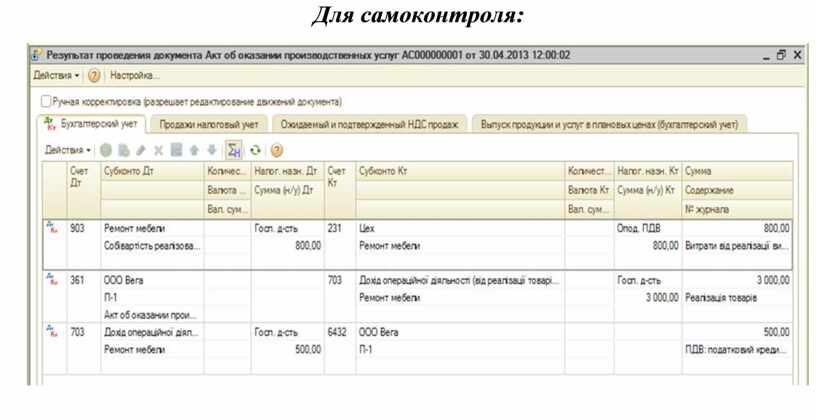Click the Настройка... button
The height and width of the screenshot is (420, 816).
pos(135,76)
